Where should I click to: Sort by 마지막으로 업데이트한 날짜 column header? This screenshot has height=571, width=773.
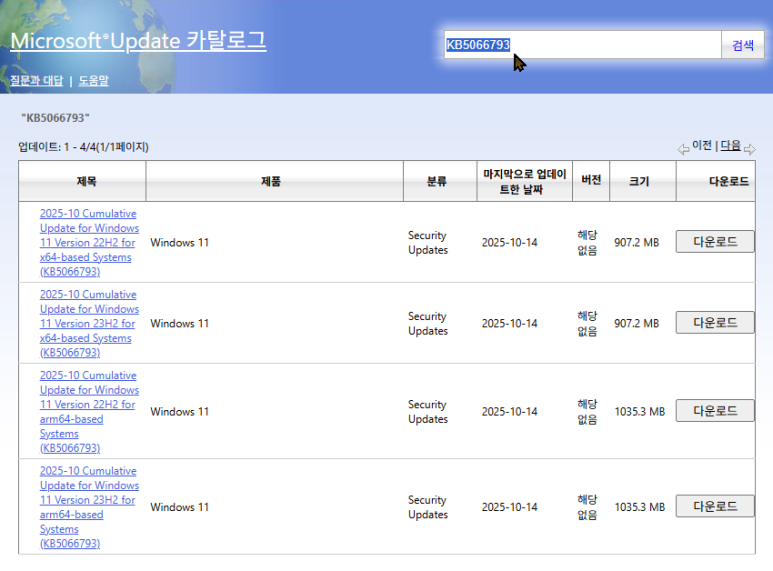tap(525, 181)
